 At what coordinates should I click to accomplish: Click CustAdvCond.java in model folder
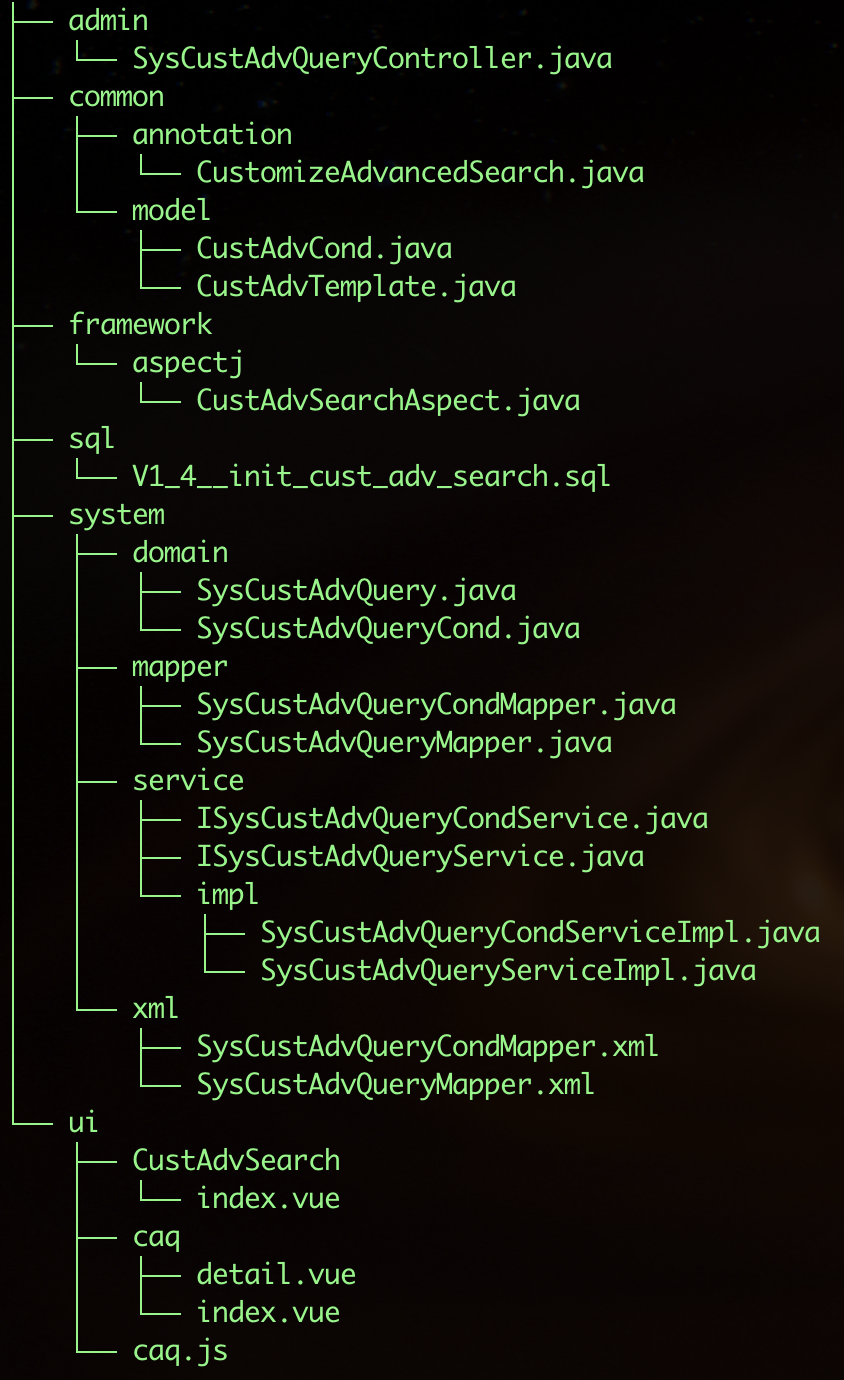[323, 249]
